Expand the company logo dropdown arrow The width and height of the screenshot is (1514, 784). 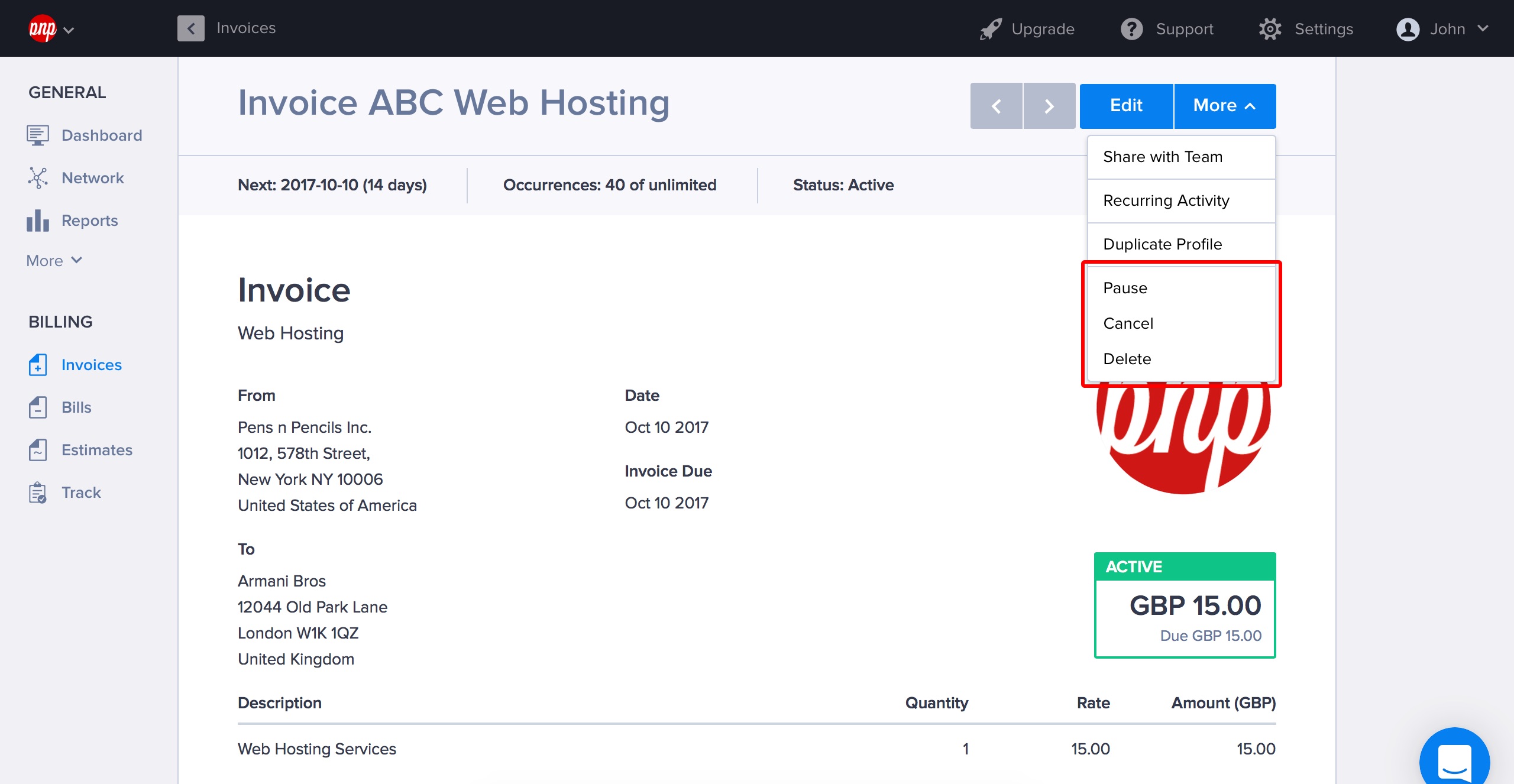69,30
